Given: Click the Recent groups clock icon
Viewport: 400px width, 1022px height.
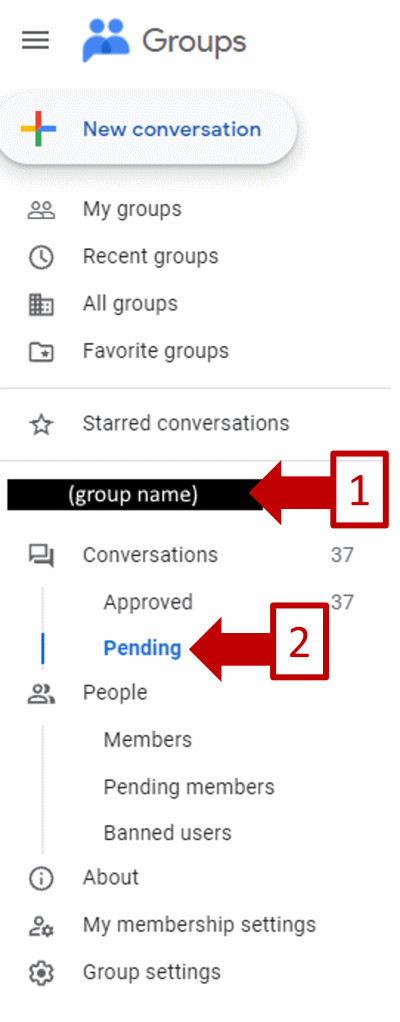Looking at the screenshot, I should (x=41, y=257).
